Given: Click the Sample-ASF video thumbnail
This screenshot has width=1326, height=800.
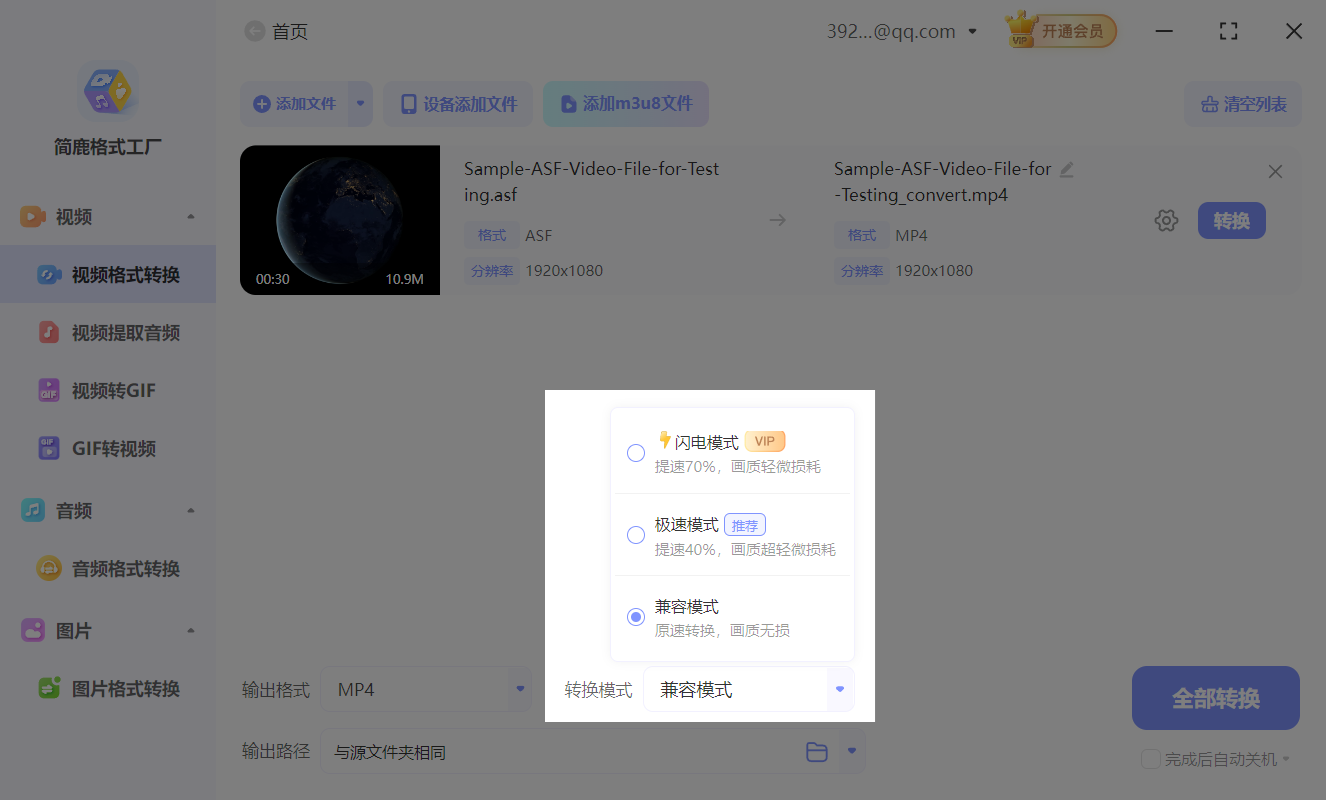Looking at the screenshot, I should click(x=339, y=220).
